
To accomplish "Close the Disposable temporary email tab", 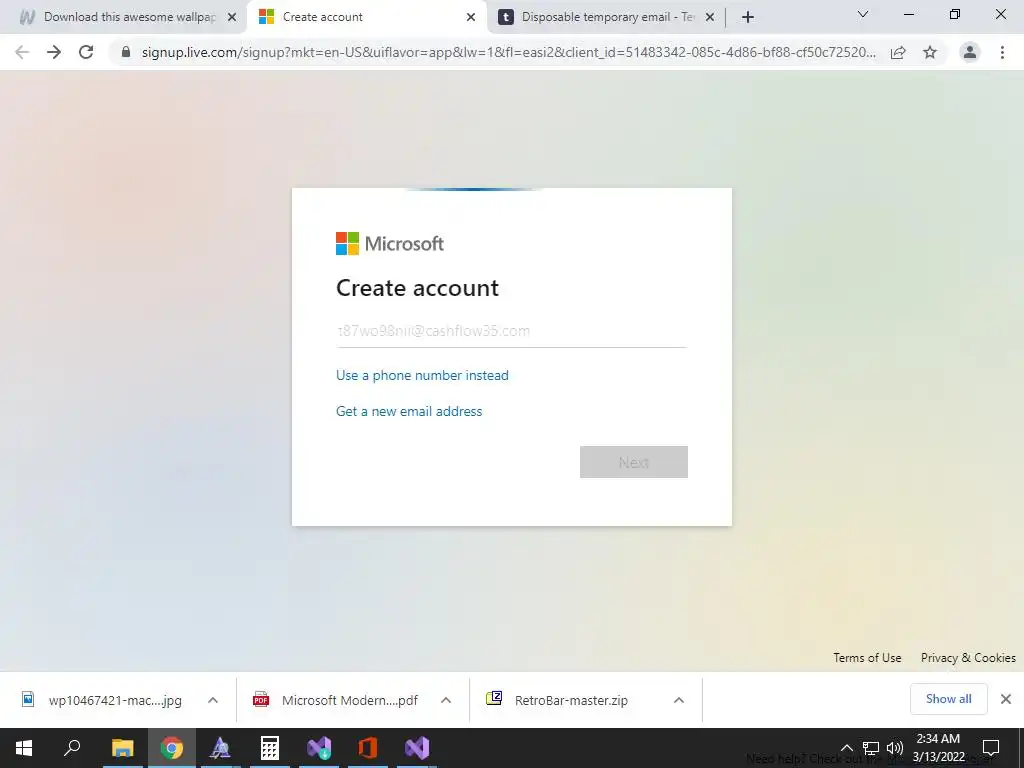I will [710, 17].
